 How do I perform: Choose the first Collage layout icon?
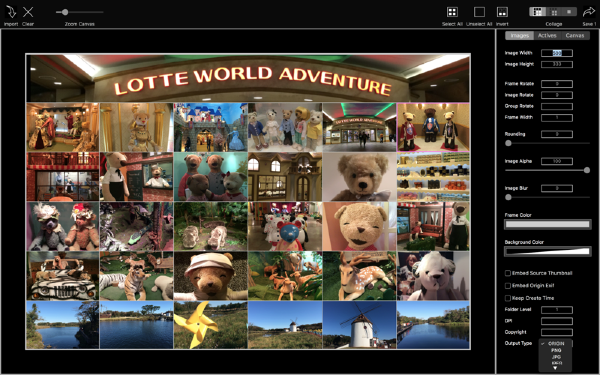[x=538, y=12]
